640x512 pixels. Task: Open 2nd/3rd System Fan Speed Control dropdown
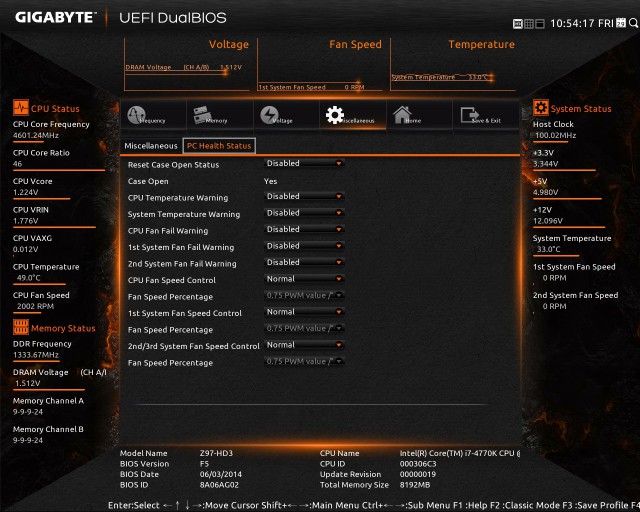pyautogui.click(x=304, y=345)
